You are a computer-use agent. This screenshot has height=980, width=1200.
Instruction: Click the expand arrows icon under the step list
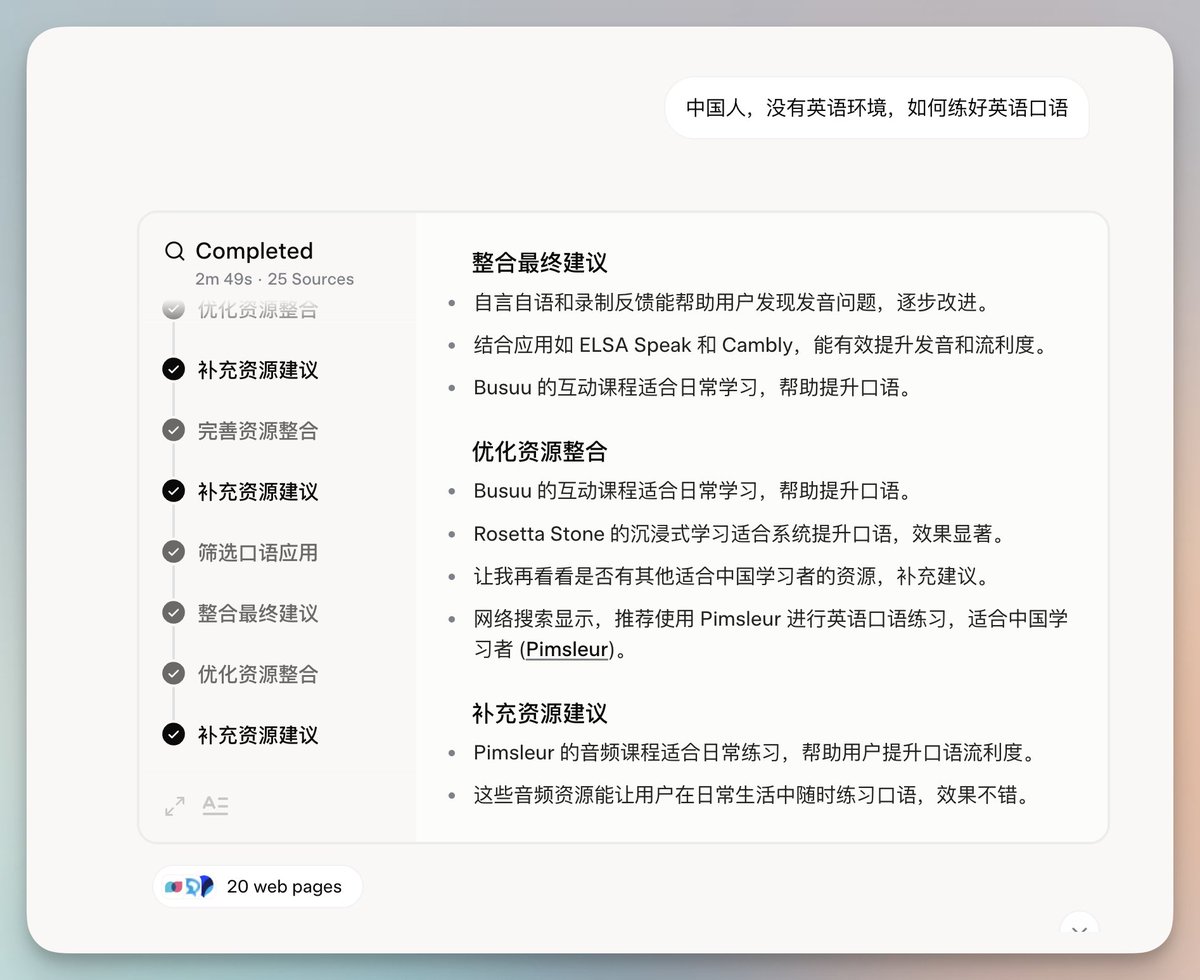pos(175,805)
